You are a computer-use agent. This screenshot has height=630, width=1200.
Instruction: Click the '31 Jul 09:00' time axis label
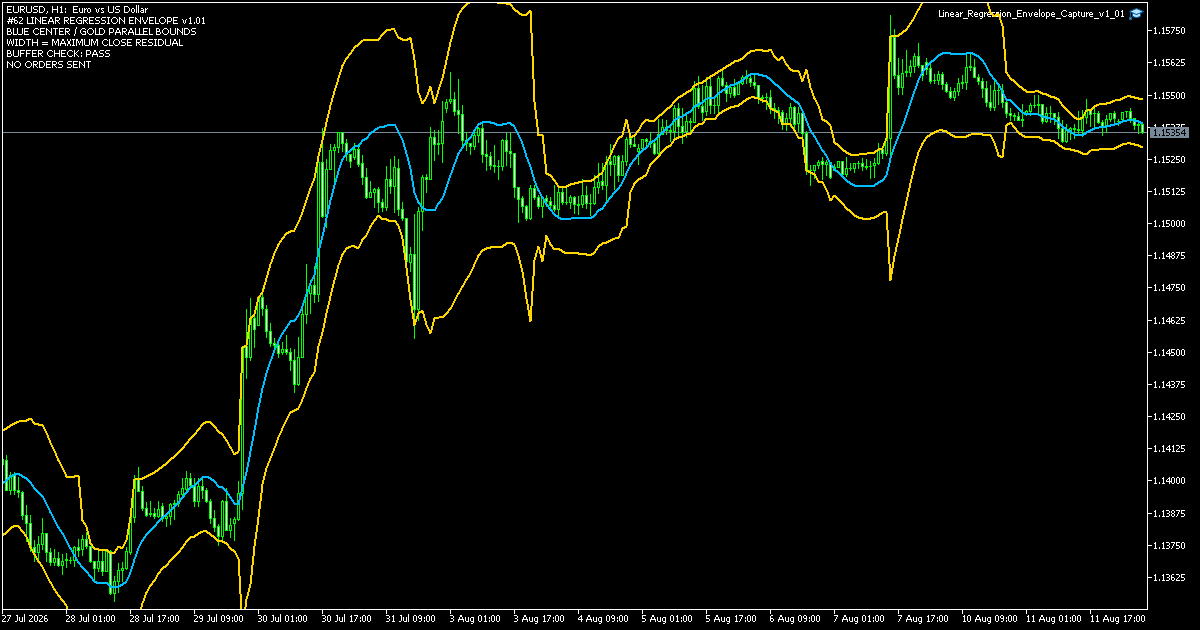pyautogui.click(x=413, y=618)
